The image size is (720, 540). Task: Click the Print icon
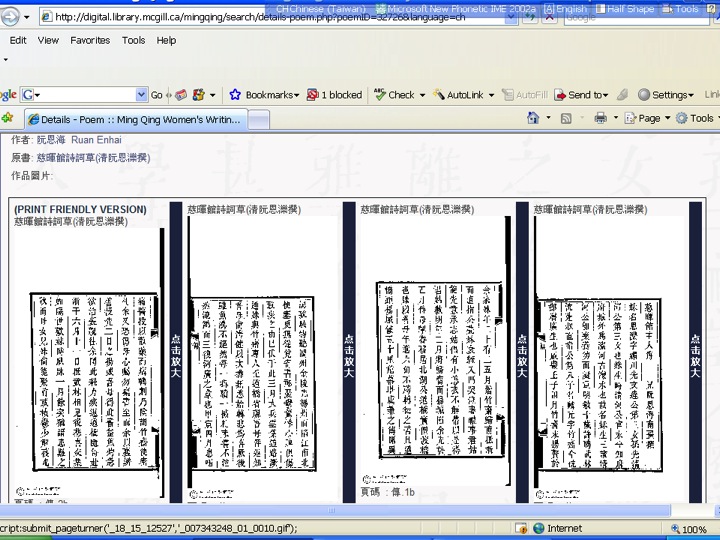click(x=600, y=118)
